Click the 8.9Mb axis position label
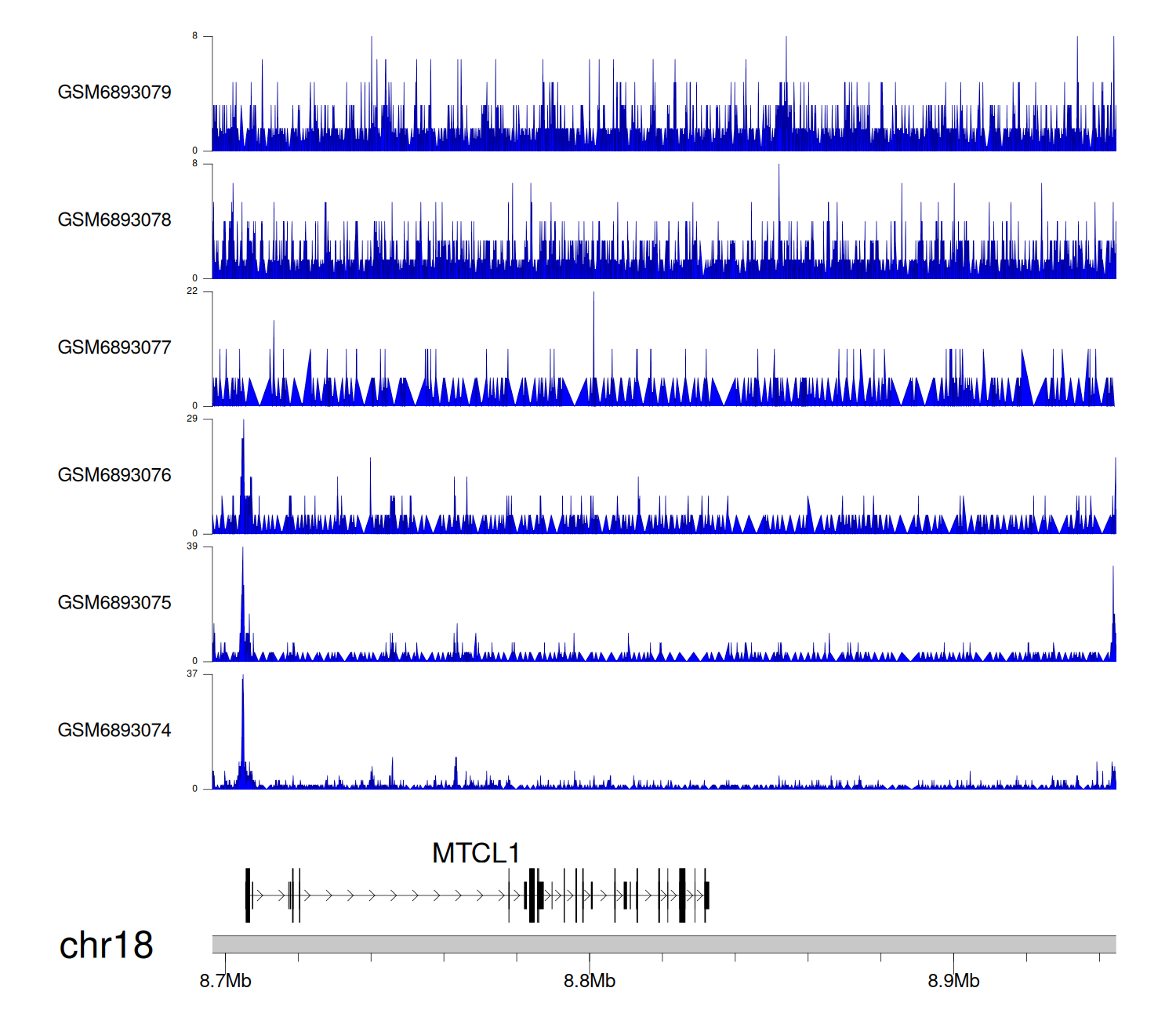1176x1035 pixels. point(953,982)
